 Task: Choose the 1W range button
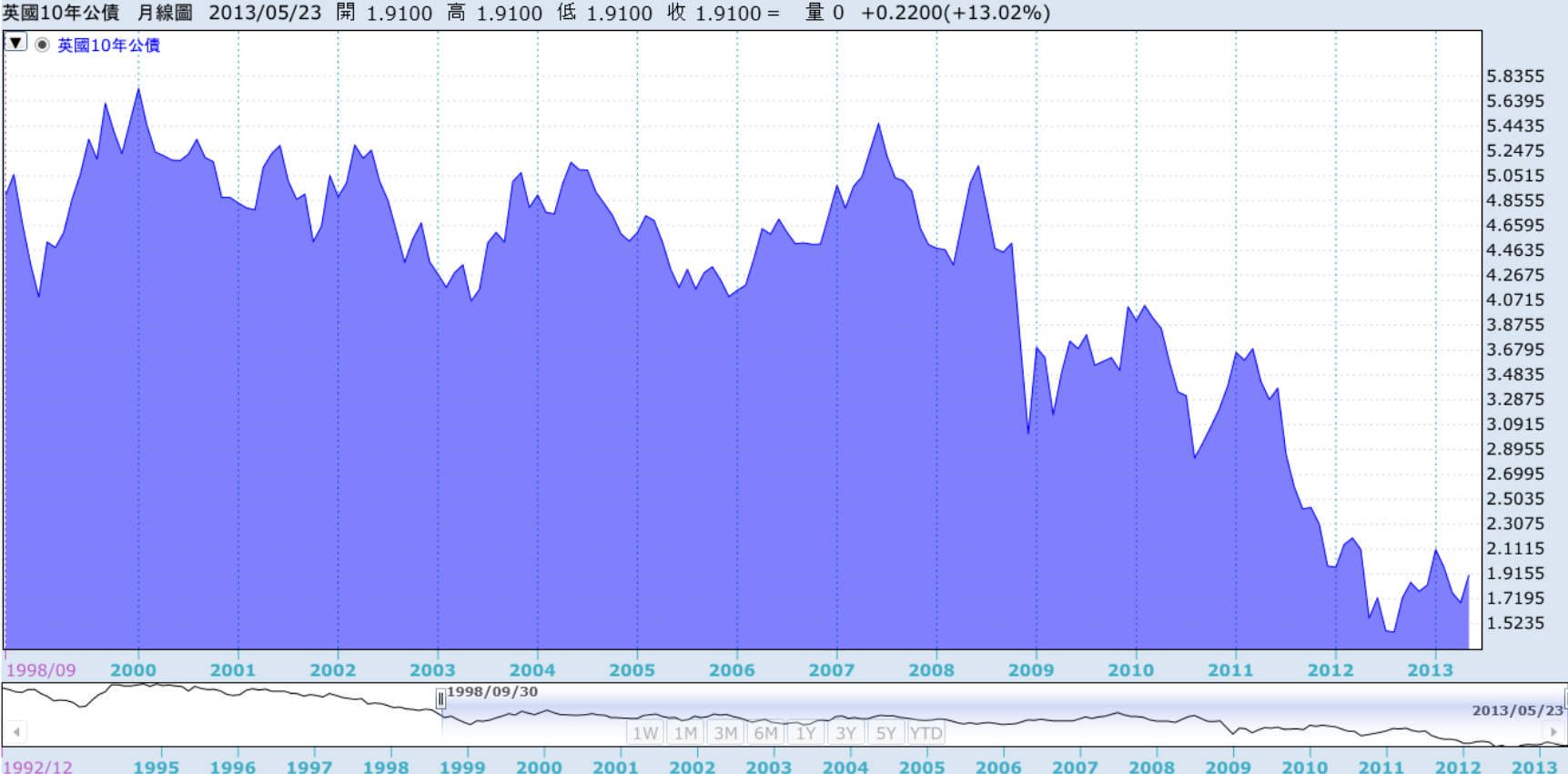click(x=645, y=733)
